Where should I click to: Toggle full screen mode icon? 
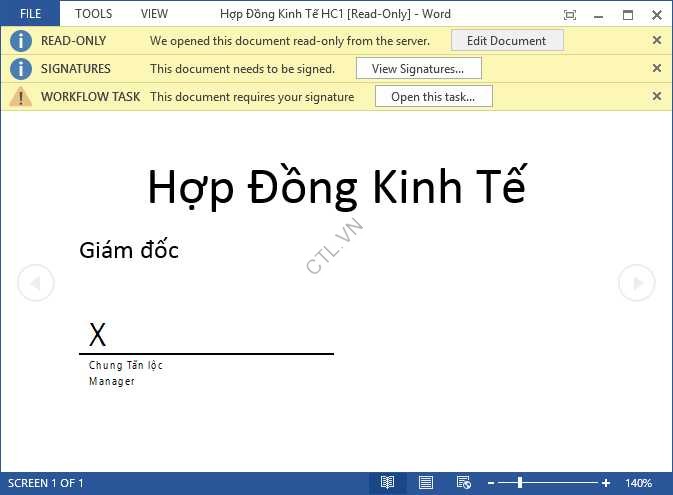(x=570, y=15)
